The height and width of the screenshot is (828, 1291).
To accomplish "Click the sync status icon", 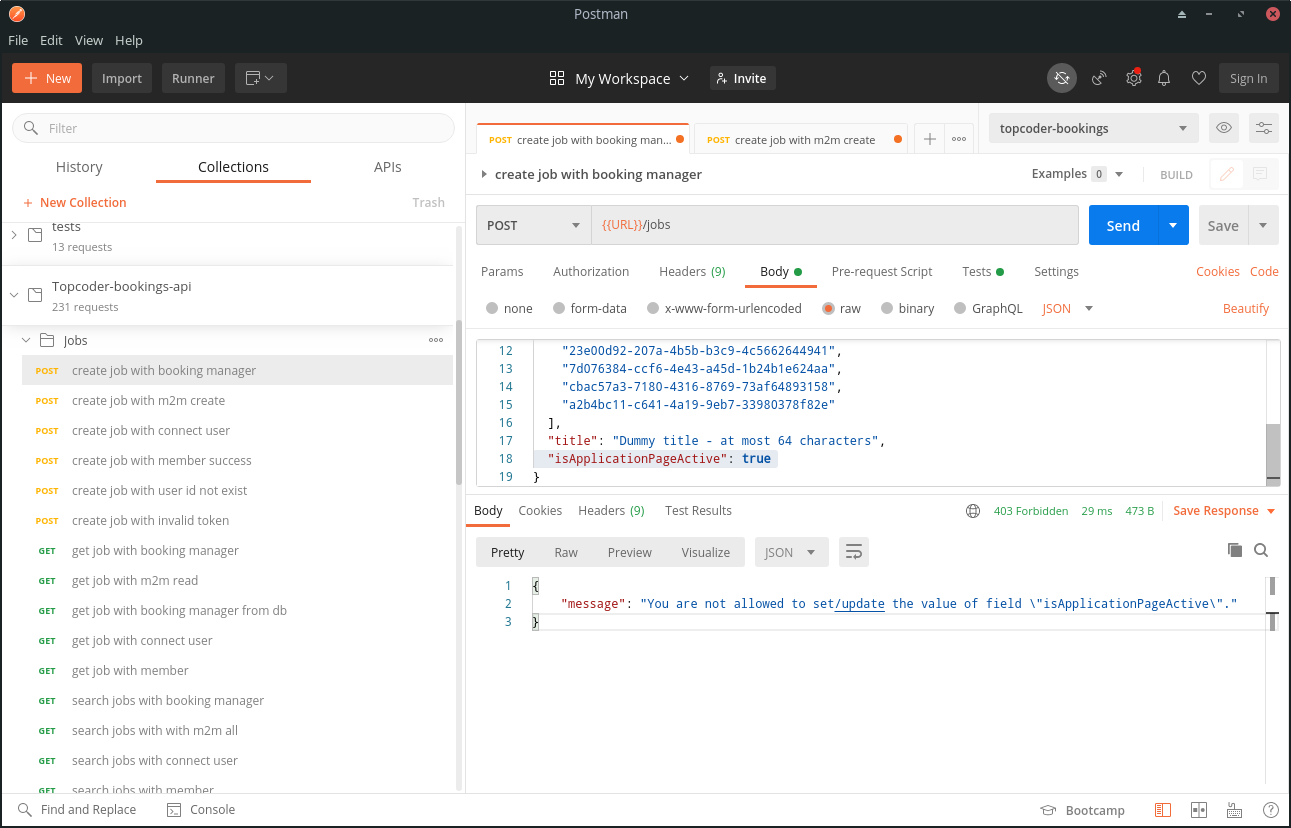I will [x=1062, y=78].
